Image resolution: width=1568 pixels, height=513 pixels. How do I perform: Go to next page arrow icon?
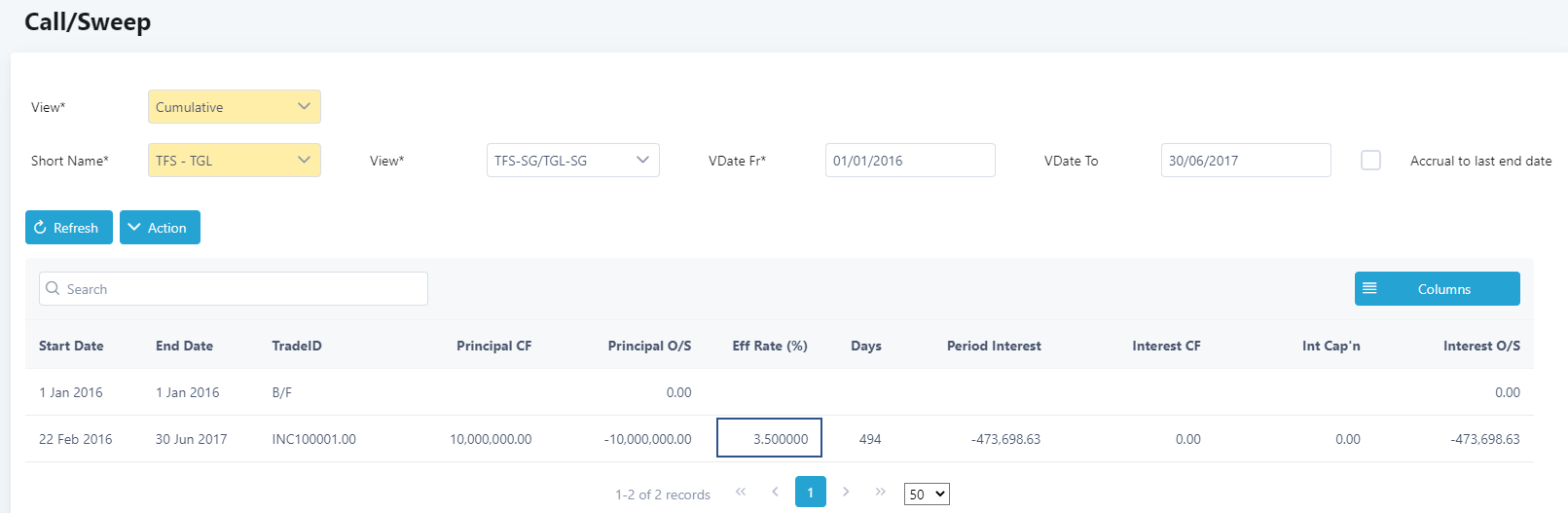click(846, 492)
